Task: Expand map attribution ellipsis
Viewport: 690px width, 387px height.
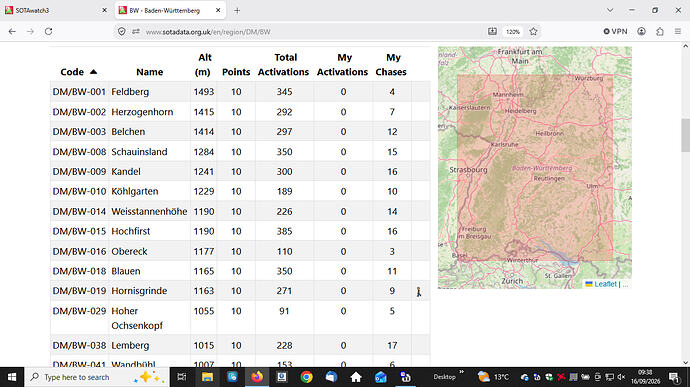Action: [625, 284]
